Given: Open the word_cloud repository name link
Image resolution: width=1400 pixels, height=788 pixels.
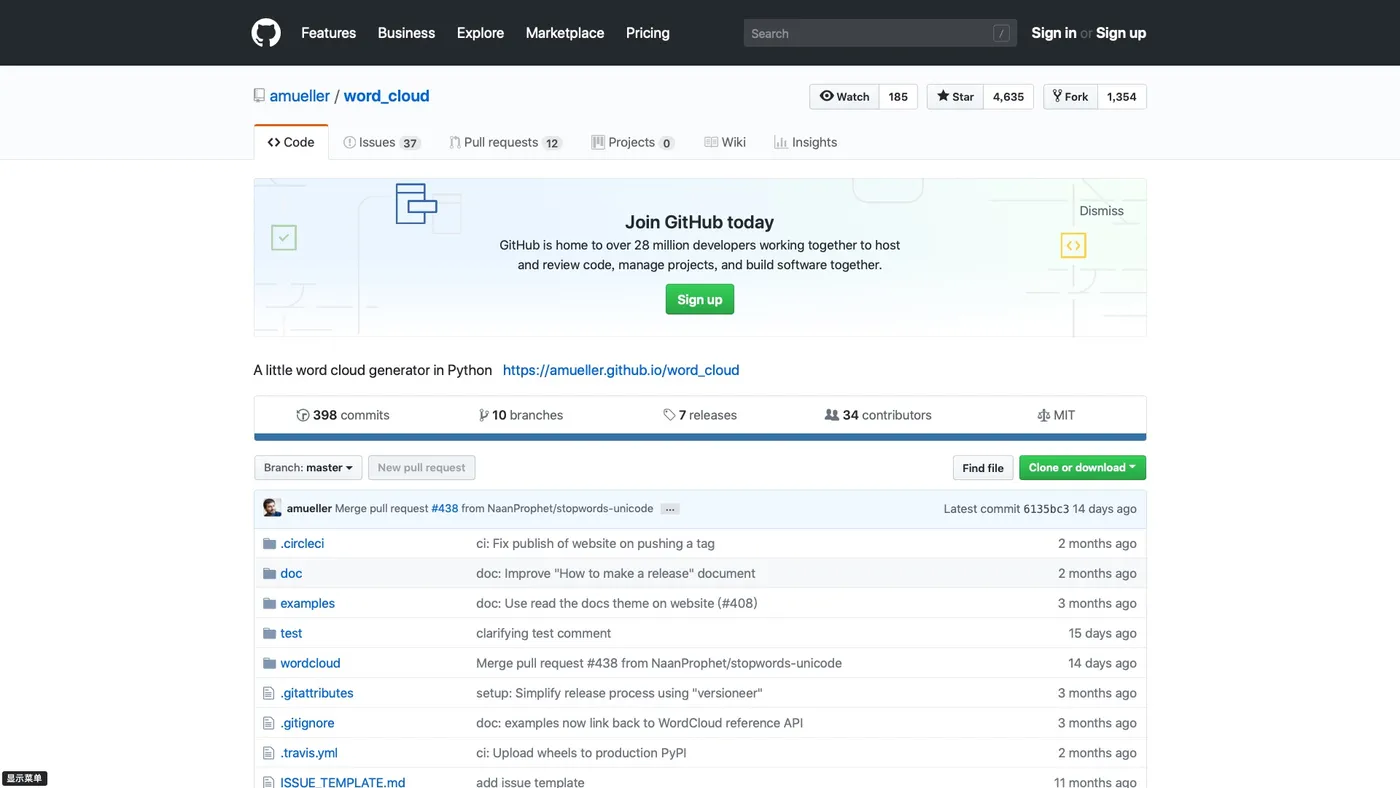Looking at the screenshot, I should pos(386,96).
